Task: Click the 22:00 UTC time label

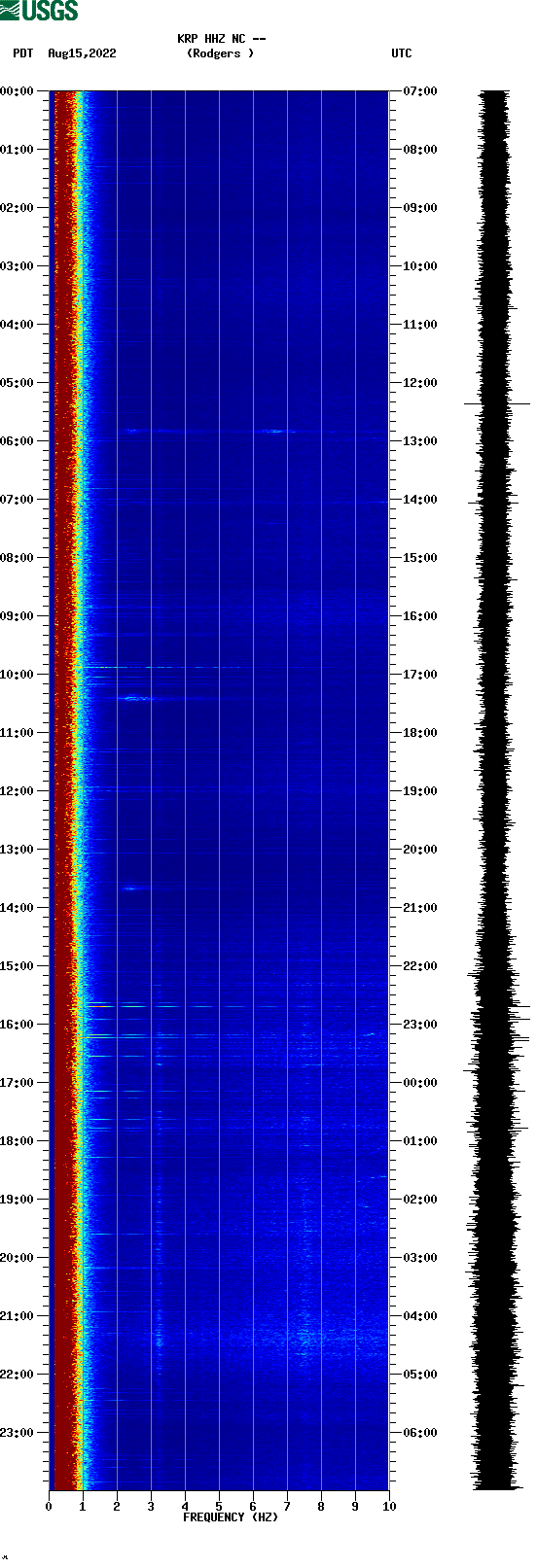Action: pyautogui.click(x=420, y=966)
